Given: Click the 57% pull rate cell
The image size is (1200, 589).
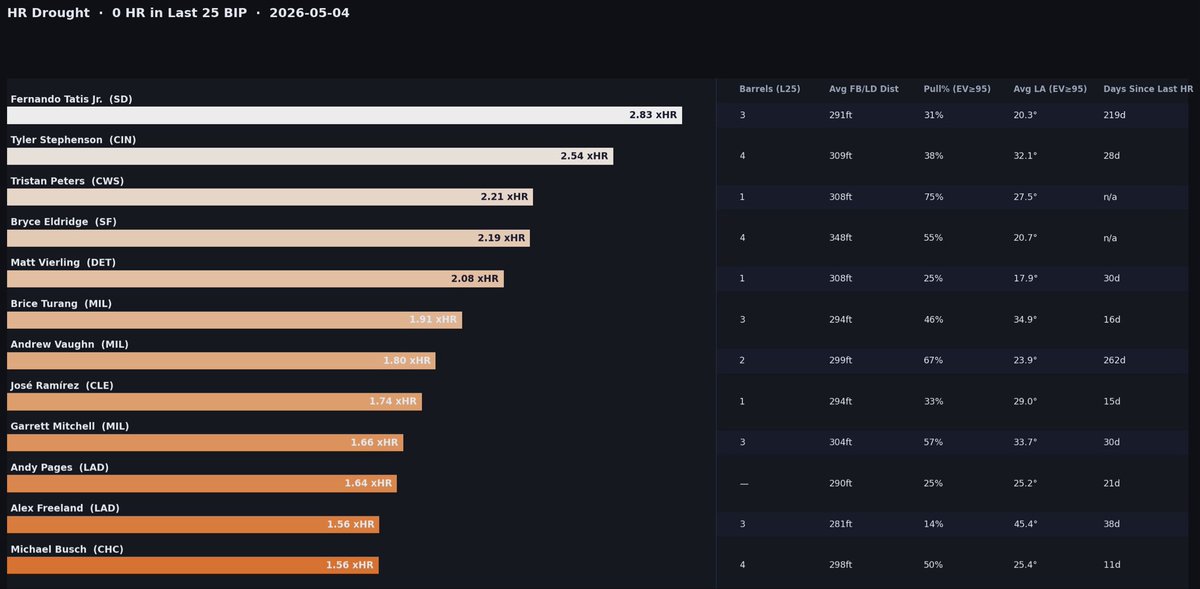Looking at the screenshot, I should click(x=933, y=443).
